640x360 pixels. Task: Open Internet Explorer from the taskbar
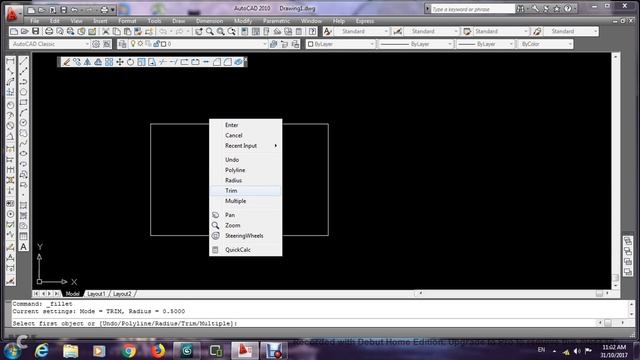(x=42, y=351)
